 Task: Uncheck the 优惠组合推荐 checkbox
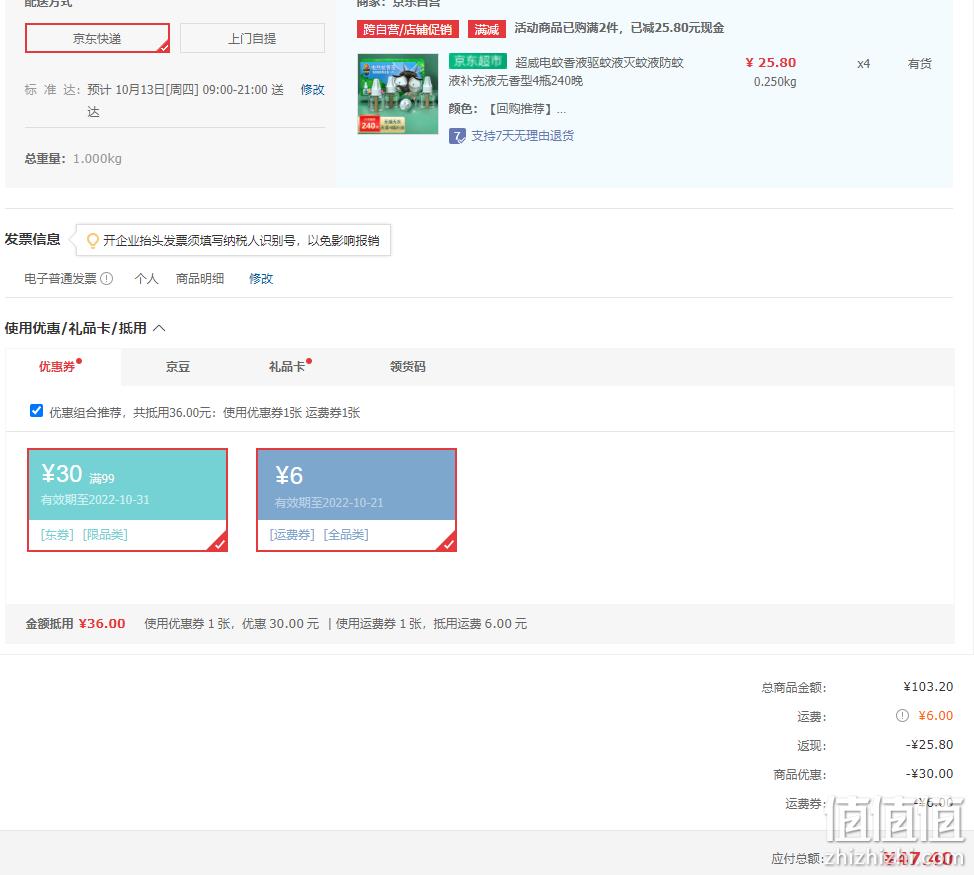tap(37, 411)
